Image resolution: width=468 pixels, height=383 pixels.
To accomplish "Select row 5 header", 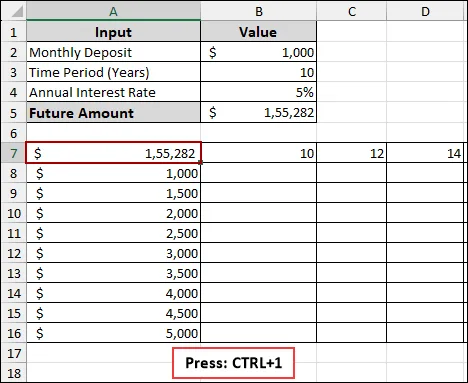I will coord(13,113).
